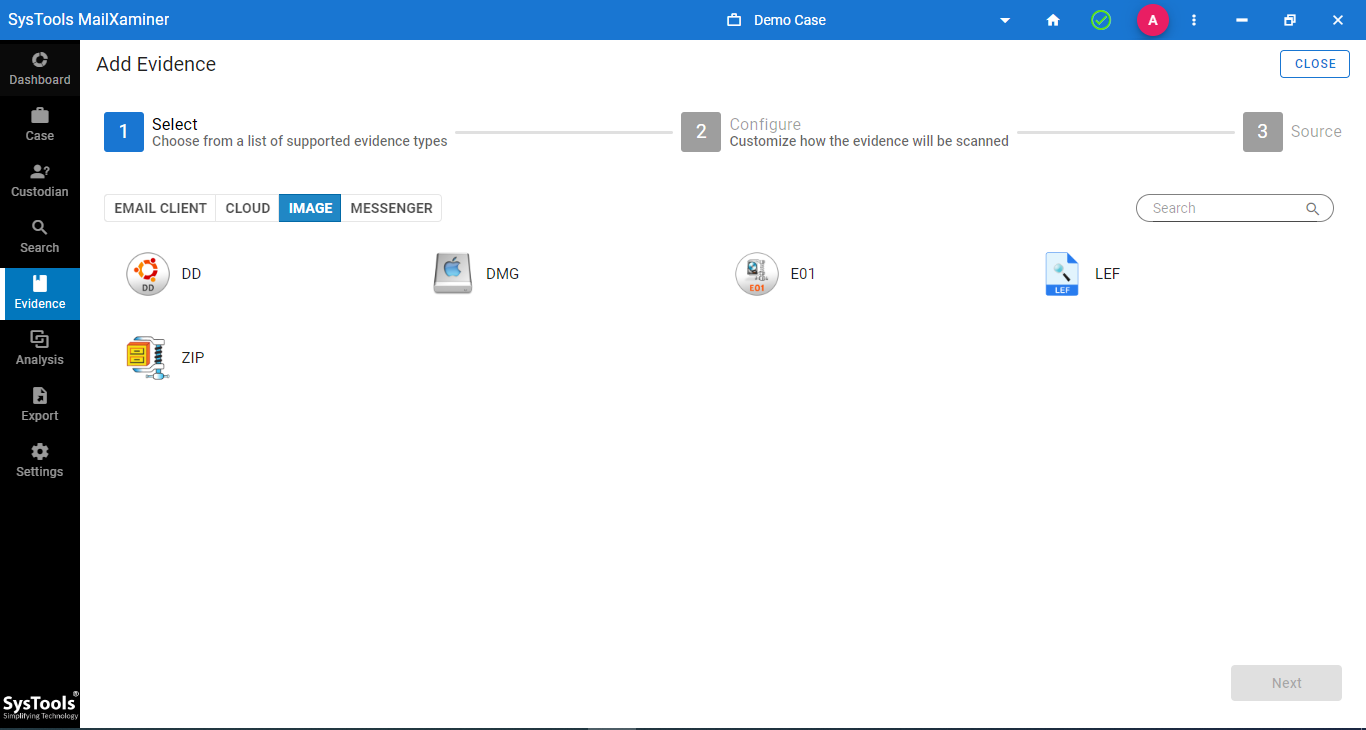Open the Settings gear section
Screen dimensions: 1366x730
[40, 460]
